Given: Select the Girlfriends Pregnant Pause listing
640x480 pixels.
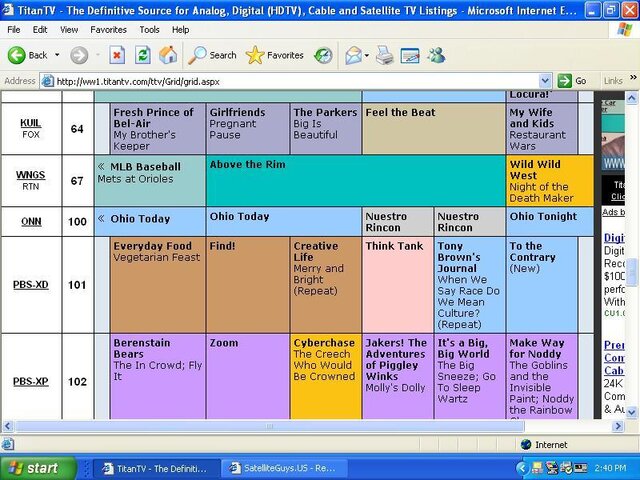Looking at the screenshot, I should click(x=248, y=129).
